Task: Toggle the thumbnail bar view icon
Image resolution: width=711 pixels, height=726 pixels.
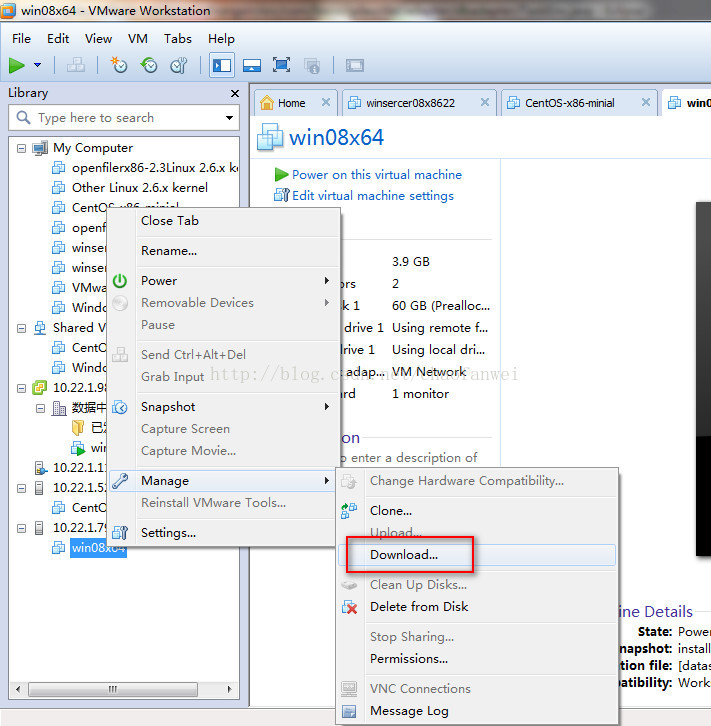Action: tap(252, 65)
